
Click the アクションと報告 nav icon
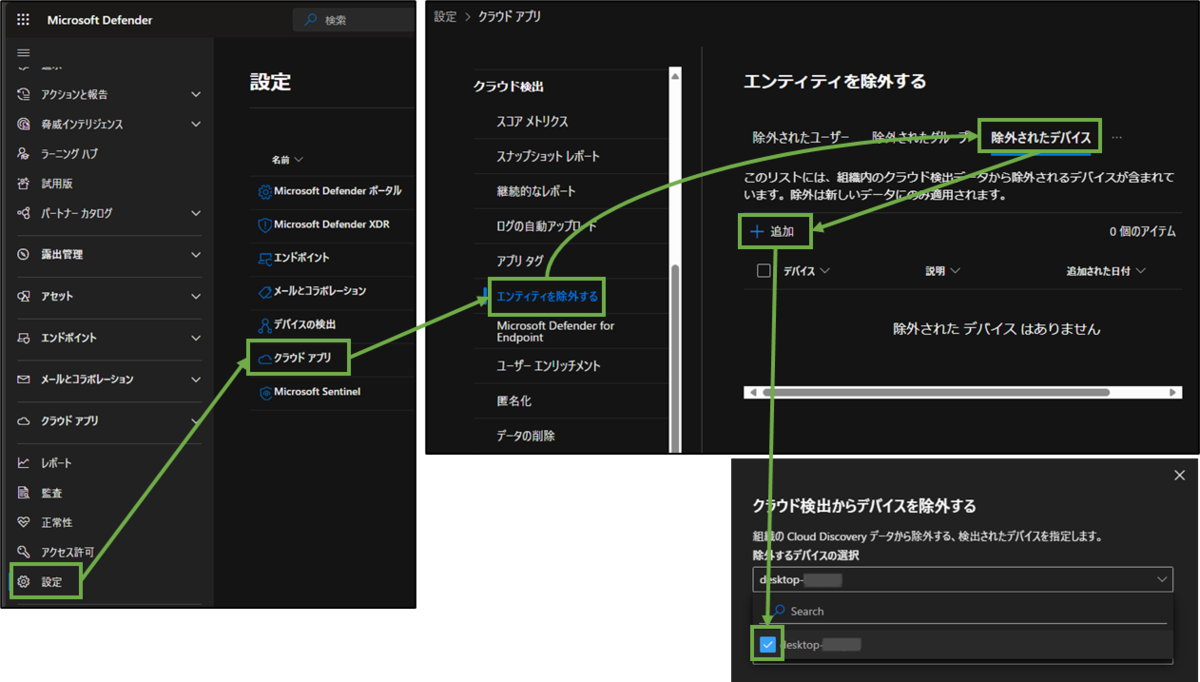[x=24, y=95]
